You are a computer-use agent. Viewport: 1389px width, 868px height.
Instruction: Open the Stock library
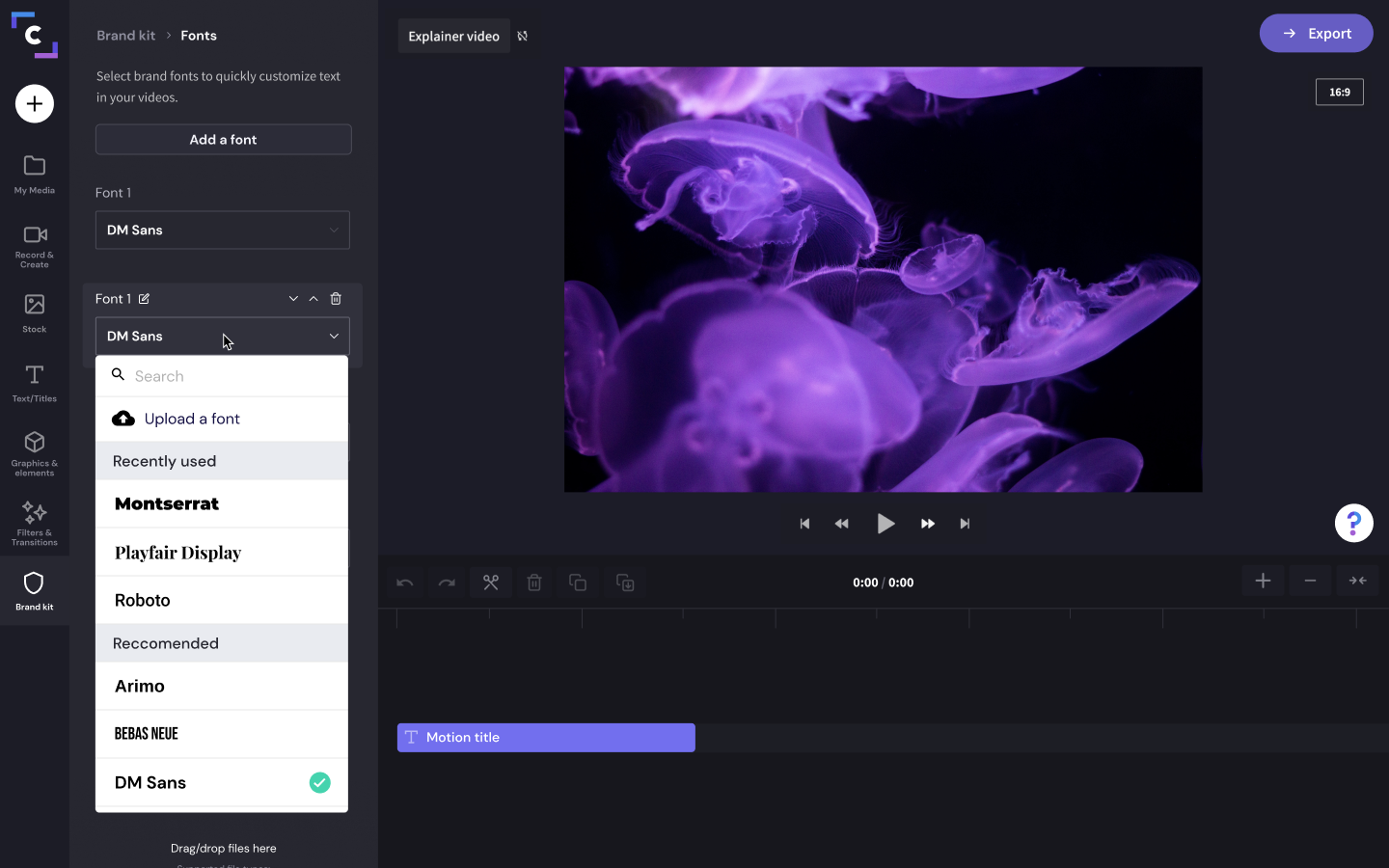point(35,313)
